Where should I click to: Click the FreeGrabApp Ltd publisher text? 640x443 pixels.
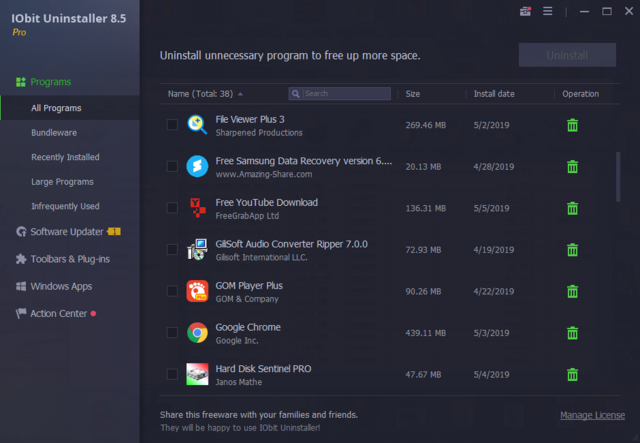[247, 216]
